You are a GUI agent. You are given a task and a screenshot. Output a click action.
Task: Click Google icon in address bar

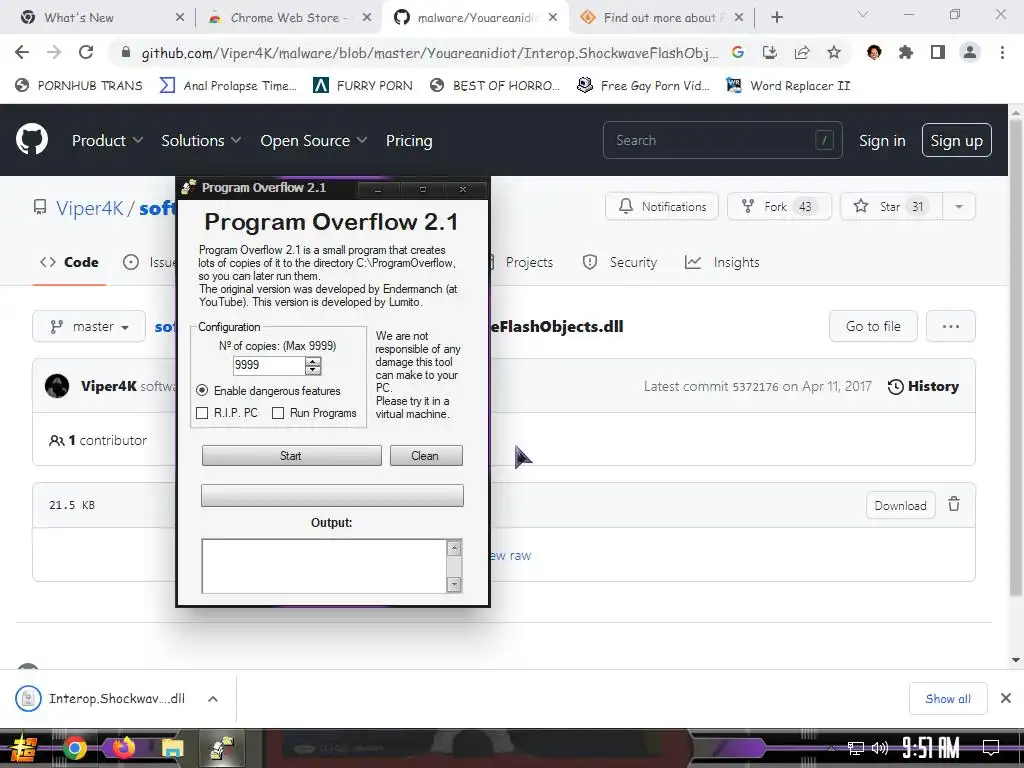(x=738, y=52)
